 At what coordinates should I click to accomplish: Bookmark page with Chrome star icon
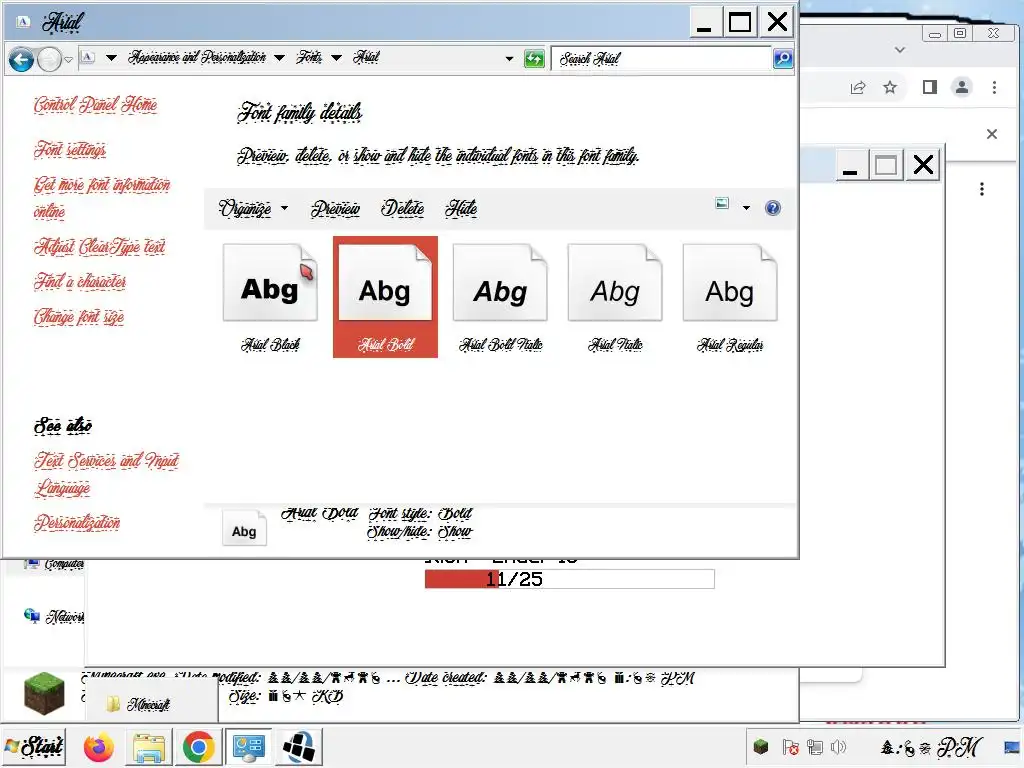889,88
